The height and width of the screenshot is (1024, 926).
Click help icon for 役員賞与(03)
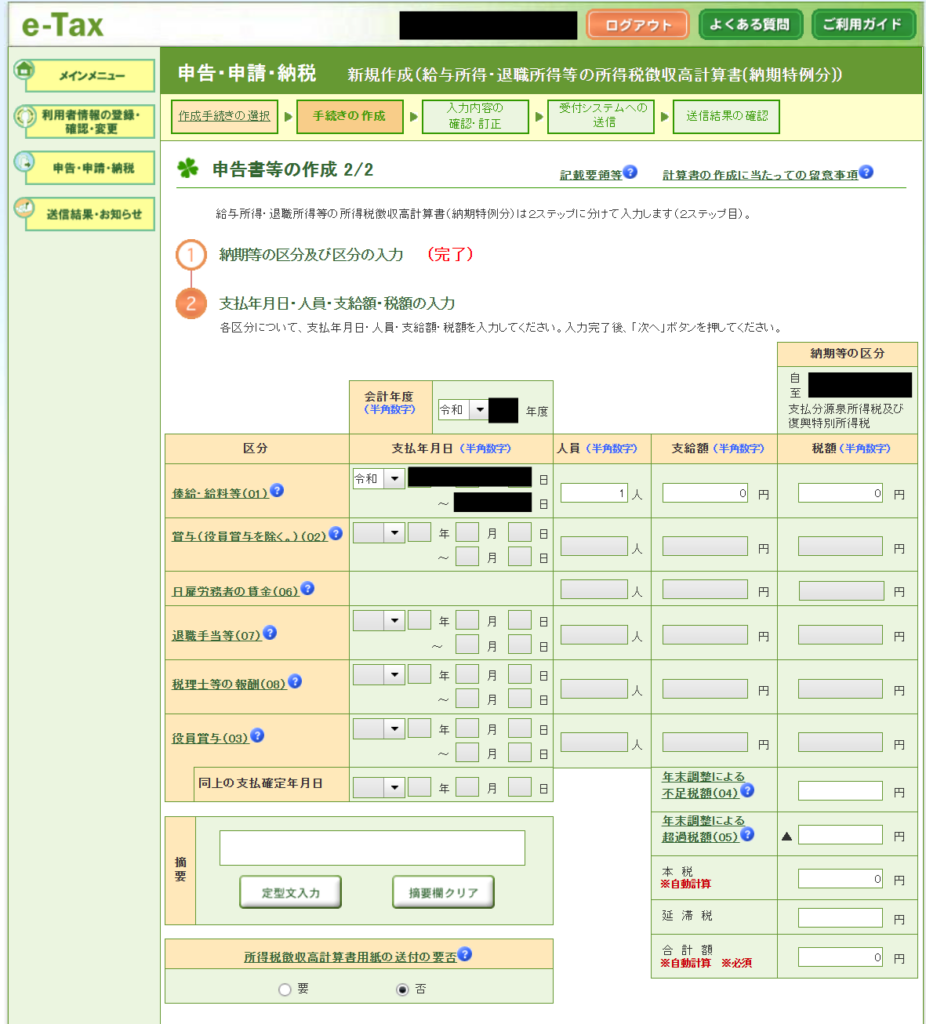[x=257, y=735]
